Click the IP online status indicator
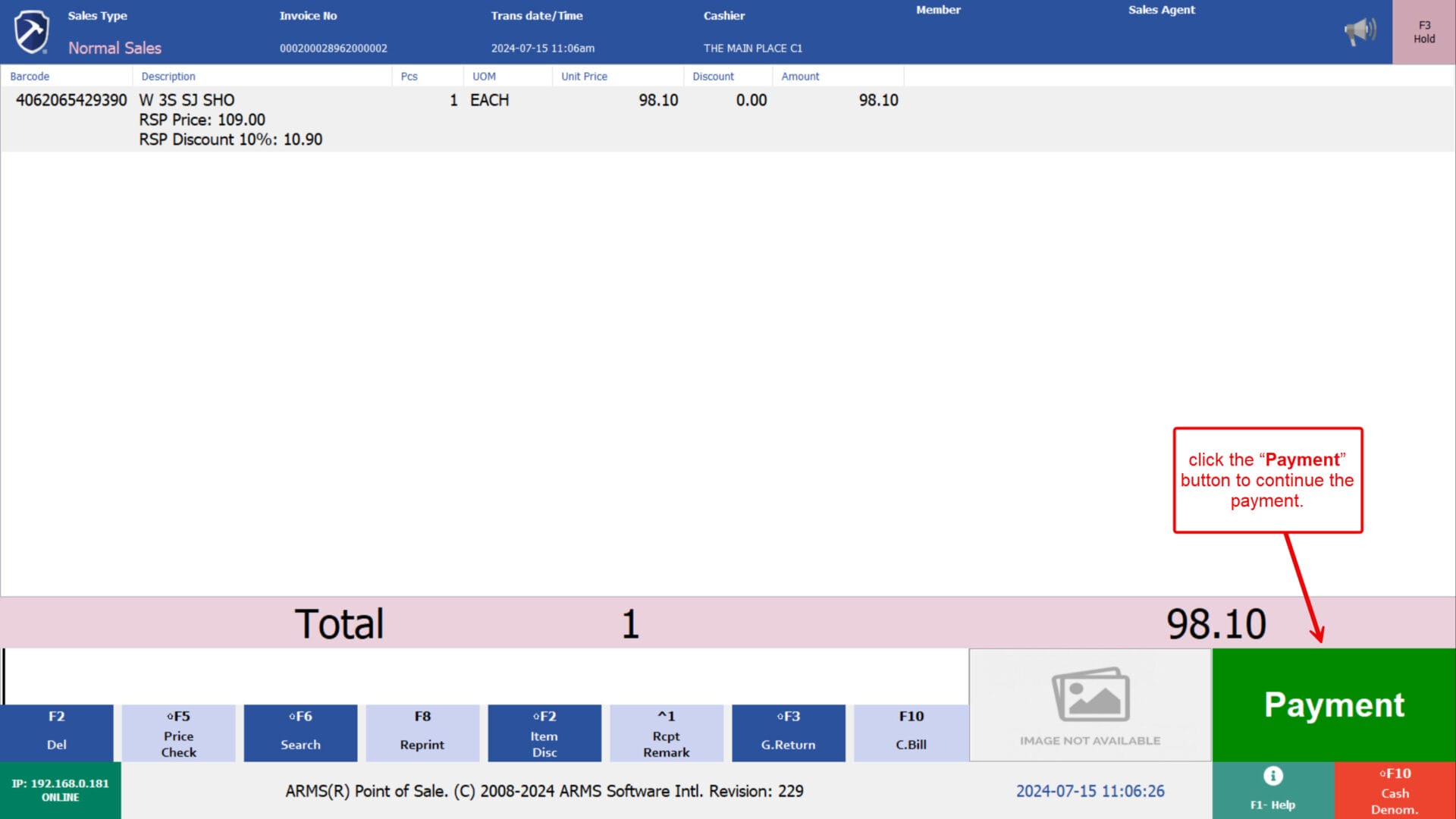The width and height of the screenshot is (1456, 819). 60,790
